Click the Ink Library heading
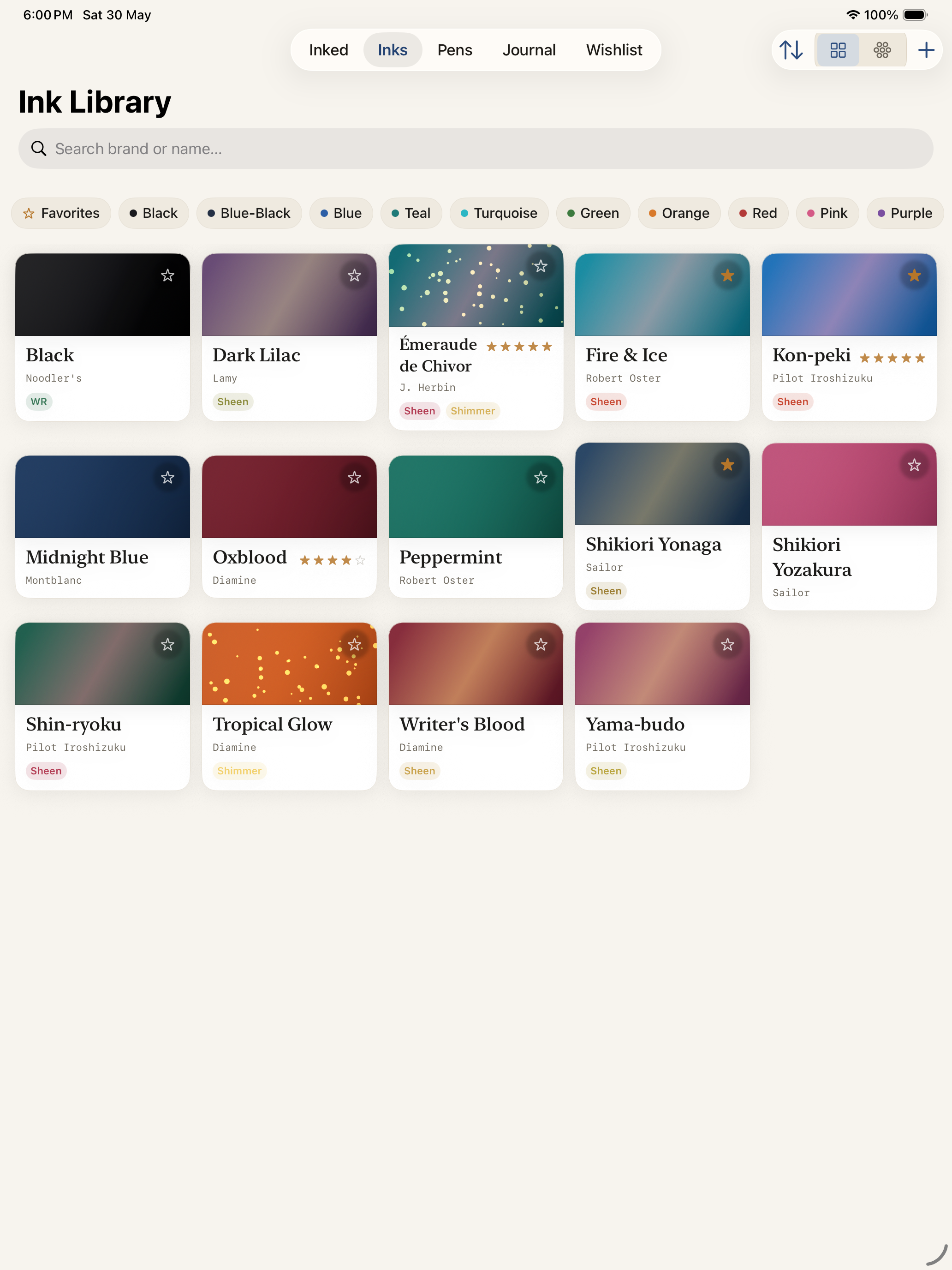The image size is (952, 1270). coord(95,102)
